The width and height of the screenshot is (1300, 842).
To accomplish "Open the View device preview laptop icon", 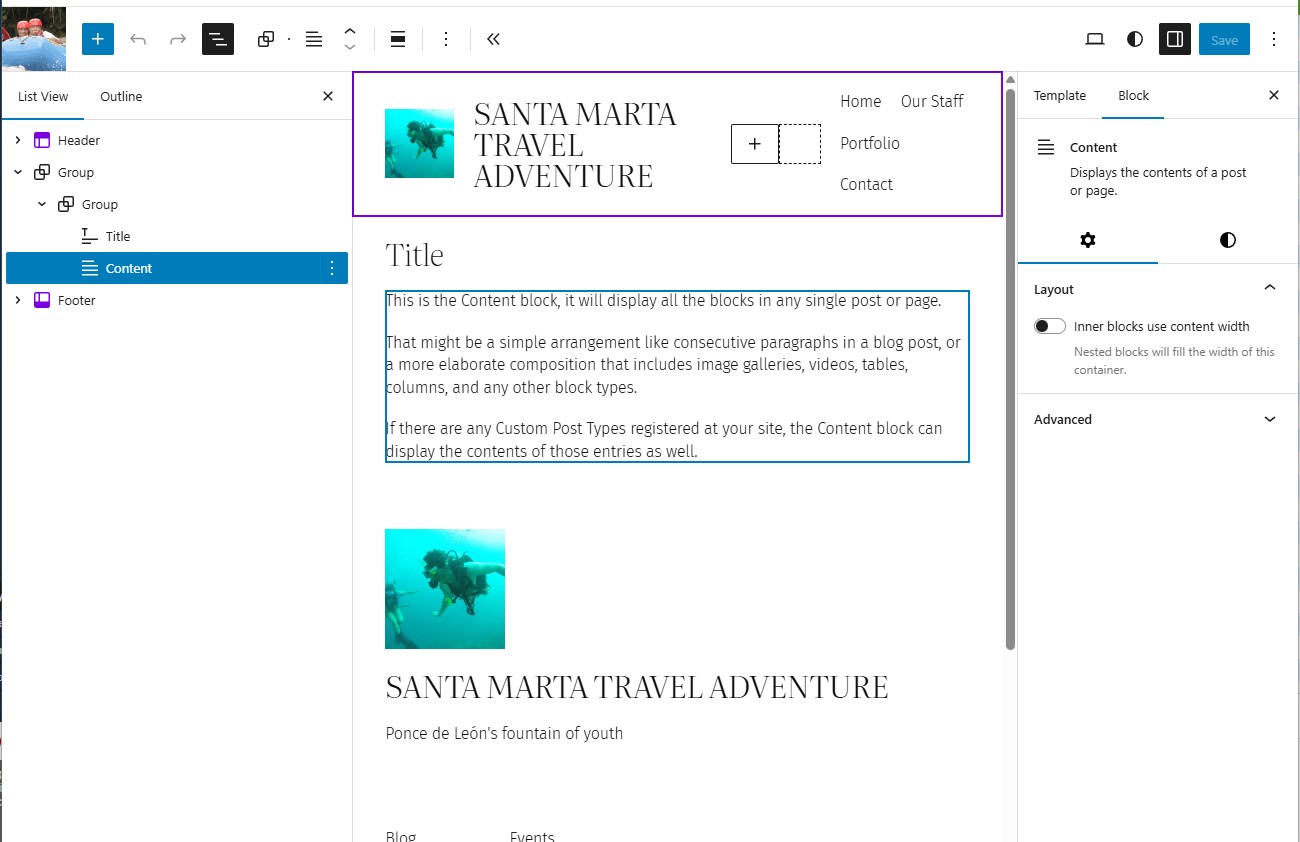I will pos(1095,39).
